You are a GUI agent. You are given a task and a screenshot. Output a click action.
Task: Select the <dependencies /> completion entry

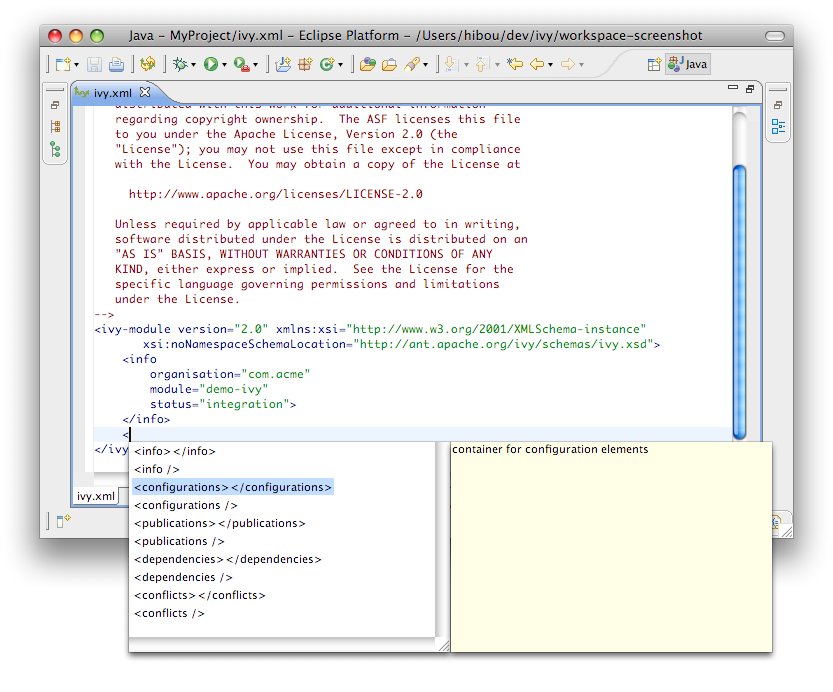click(x=183, y=577)
